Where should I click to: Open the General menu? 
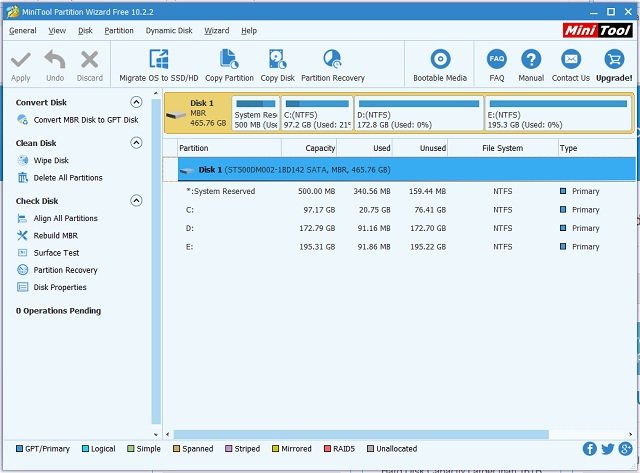point(23,31)
